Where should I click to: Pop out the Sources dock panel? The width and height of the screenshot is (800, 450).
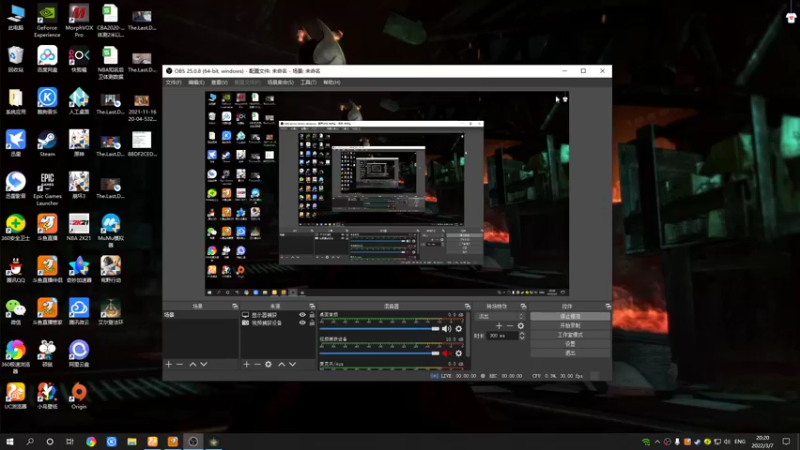click(x=312, y=306)
